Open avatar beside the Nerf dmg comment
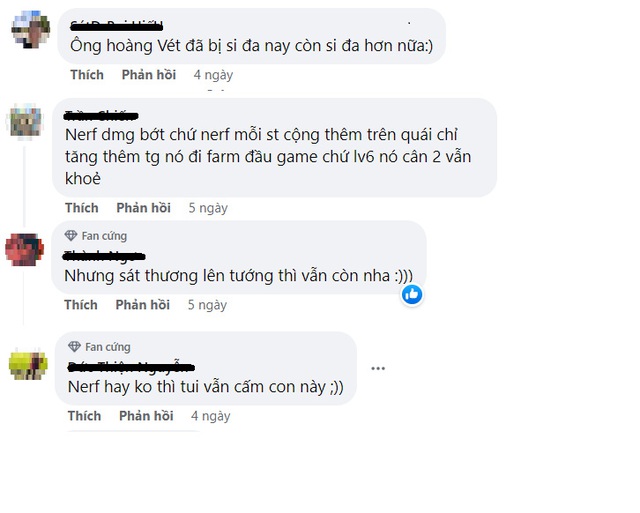Image resolution: width=640 pixels, height=513 pixels. pos(25,121)
